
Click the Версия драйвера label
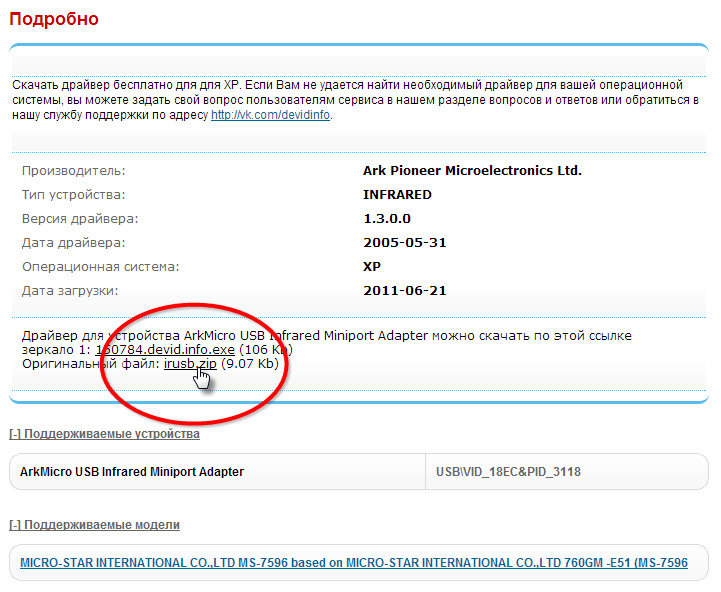(80, 218)
